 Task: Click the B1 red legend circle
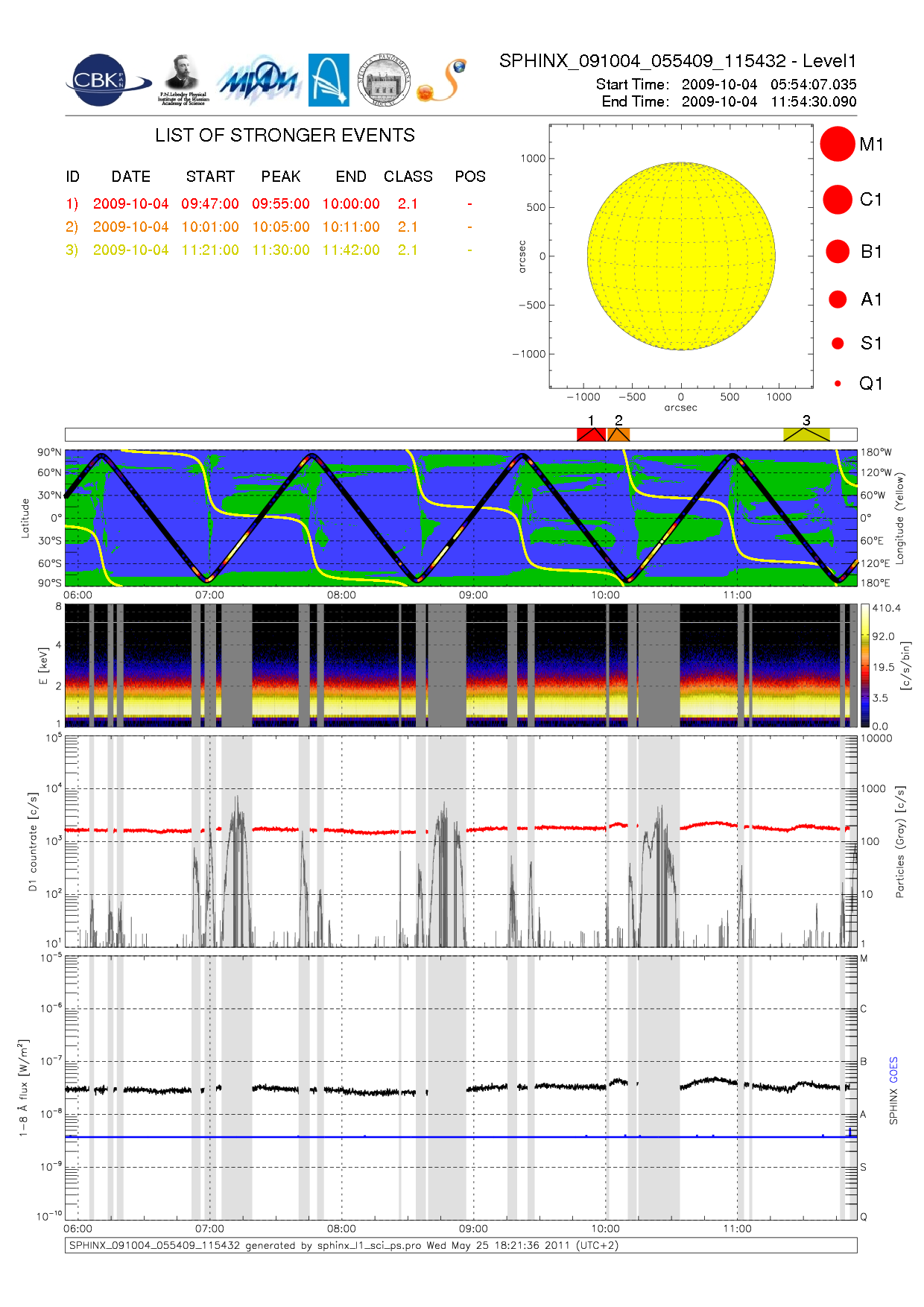tap(838, 252)
